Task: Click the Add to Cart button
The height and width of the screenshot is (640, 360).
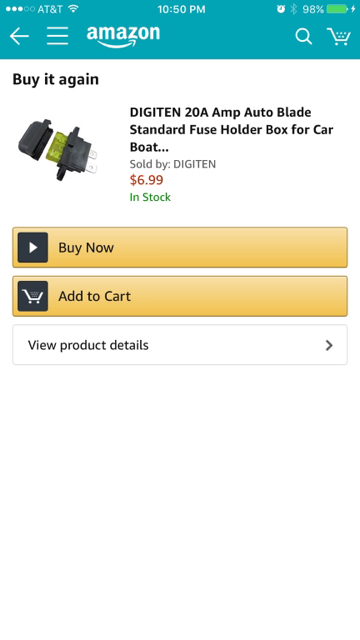Action: click(180, 296)
